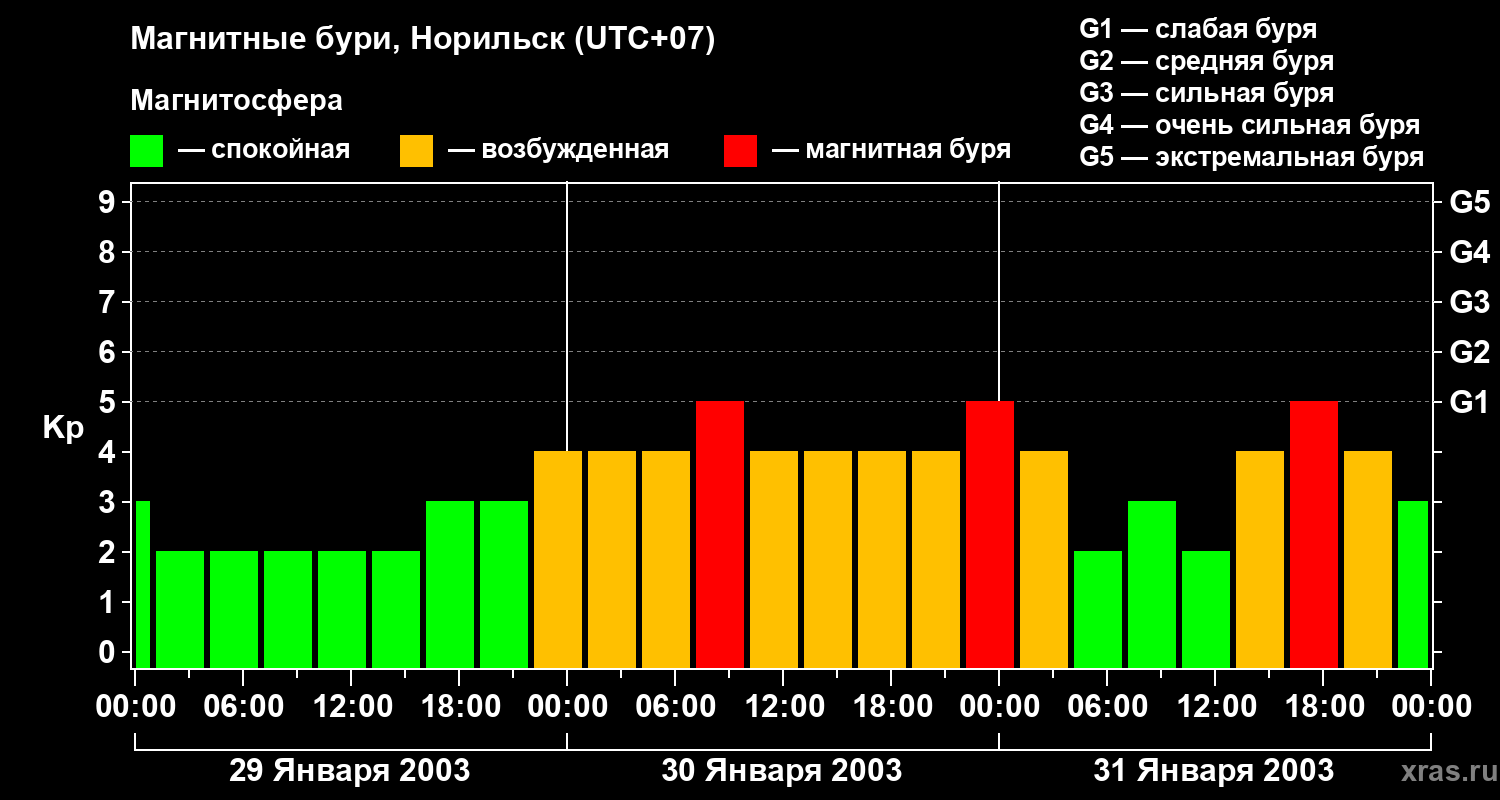Click the green «спокойная» legend swatch

coord(146,151)
